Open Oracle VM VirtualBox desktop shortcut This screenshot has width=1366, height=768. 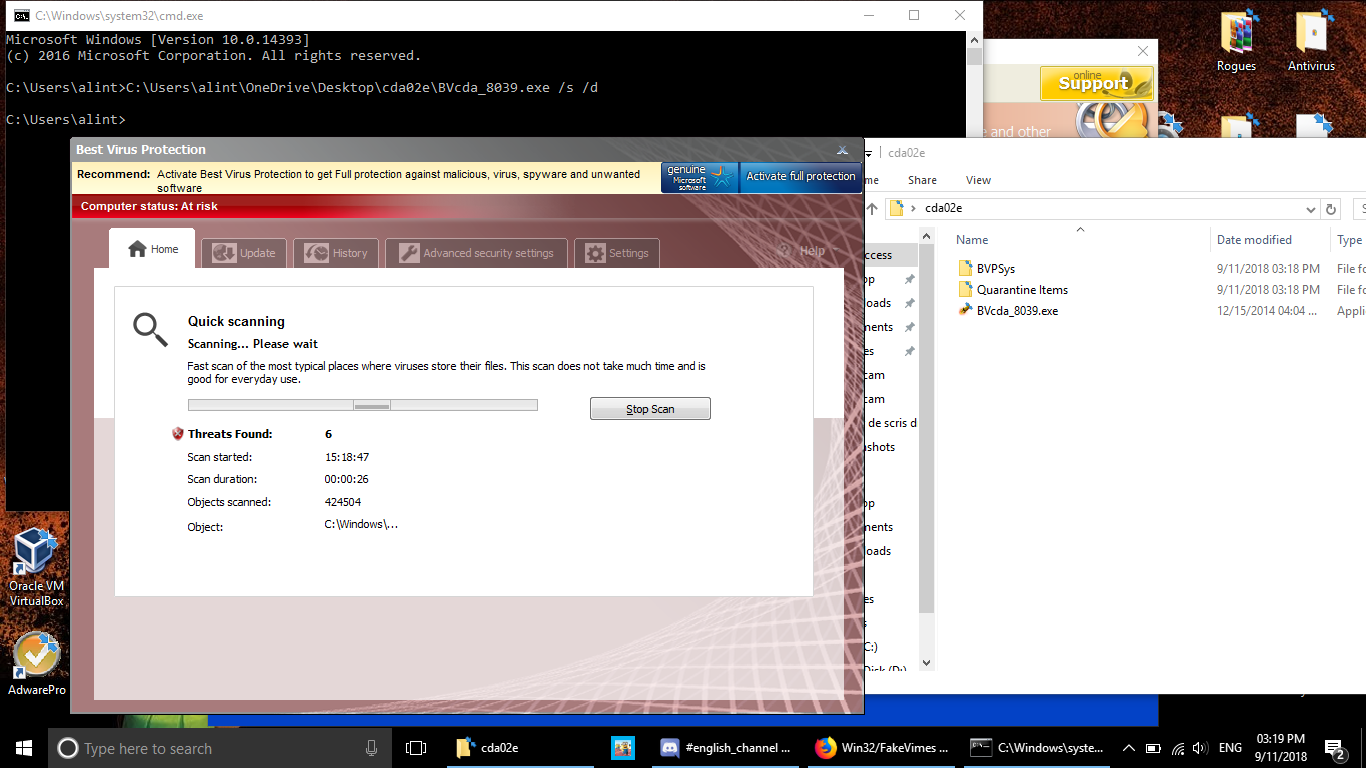tap(36, 566)
